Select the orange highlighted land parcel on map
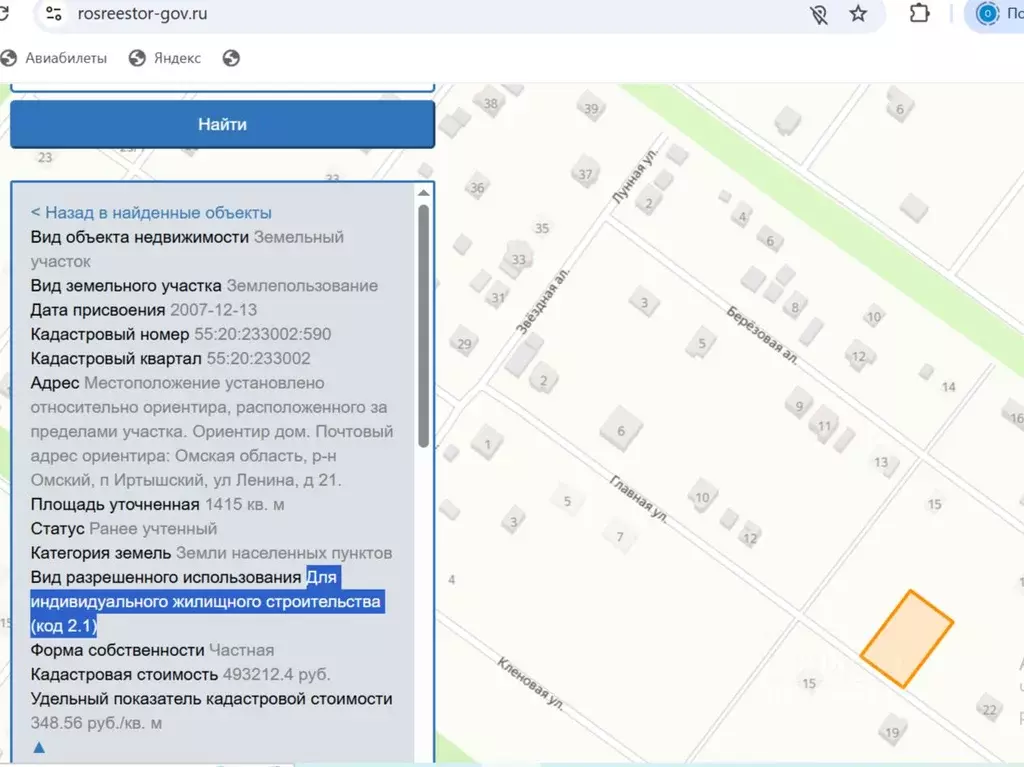Screen dimensions: 1024x767 906,639
